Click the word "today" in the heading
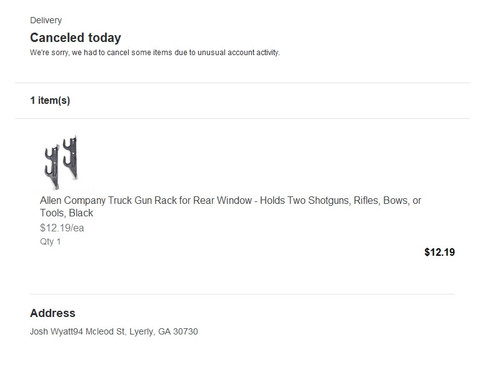The image size is (500, 379). (x=104, y=38)
